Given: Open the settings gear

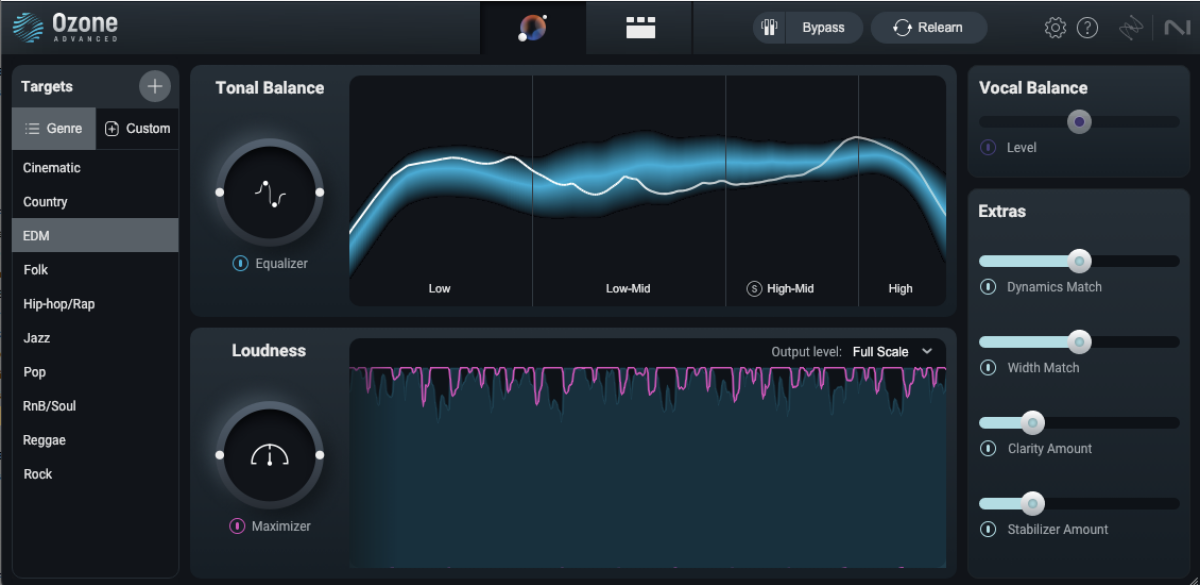Looking at the screenshot, I should tap(1055, 28).
